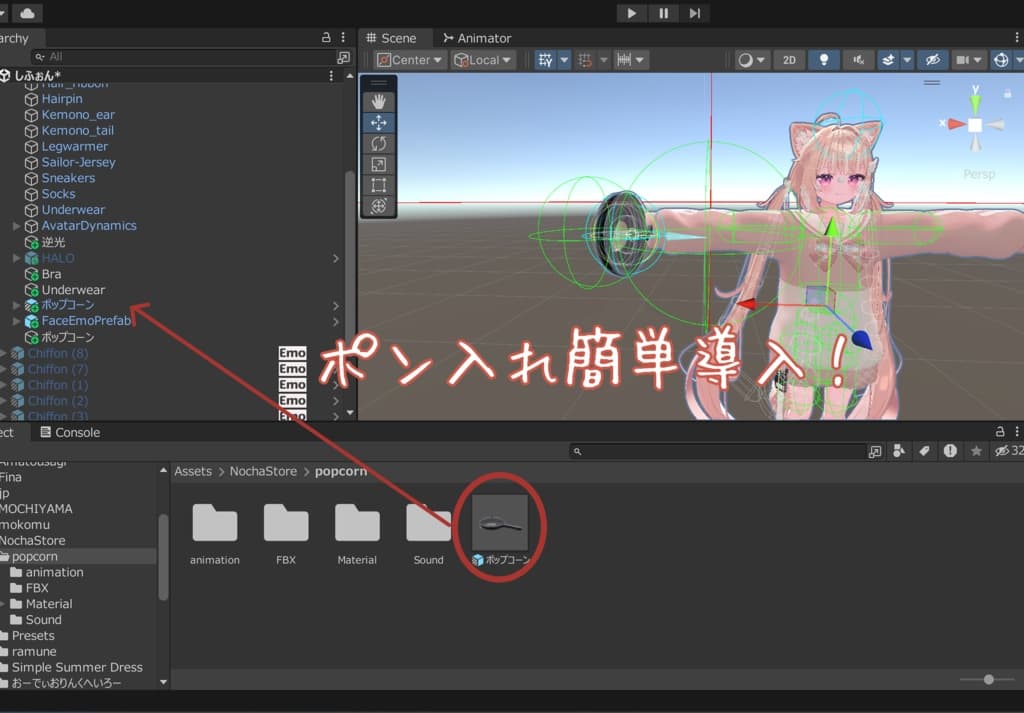The image size is (1024, 713).
Task: Select the Rect transform tool
Action: 377,185
